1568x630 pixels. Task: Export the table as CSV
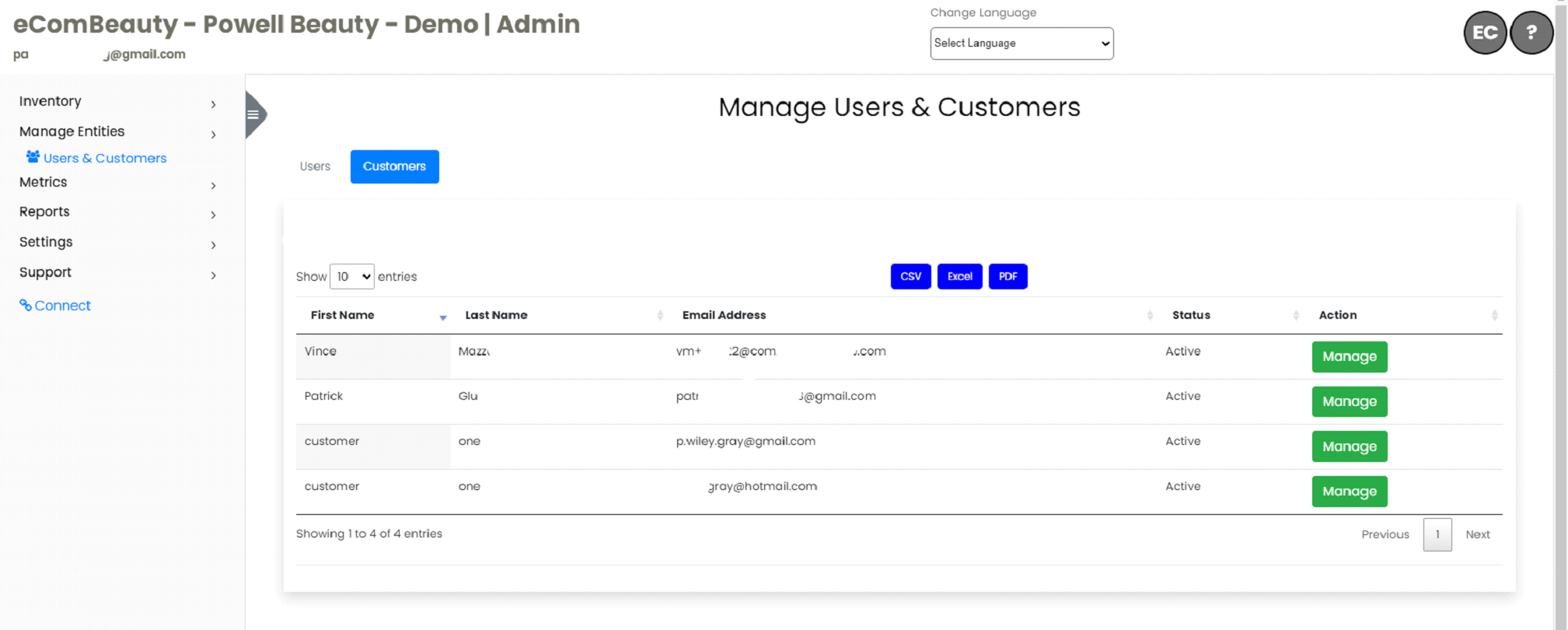click(x=910, y=277)
